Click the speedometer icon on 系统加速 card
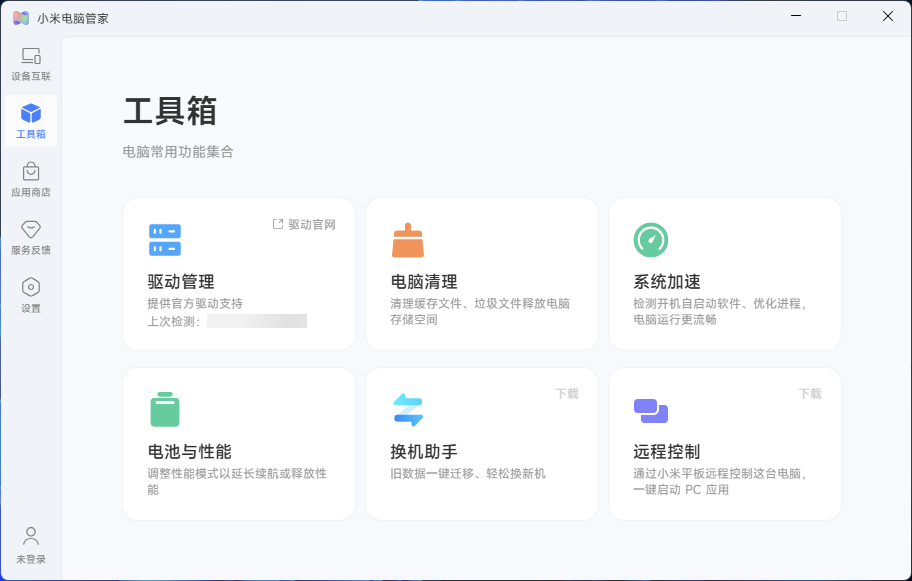Screen dimensions: 912x581 tap(650, 240)
